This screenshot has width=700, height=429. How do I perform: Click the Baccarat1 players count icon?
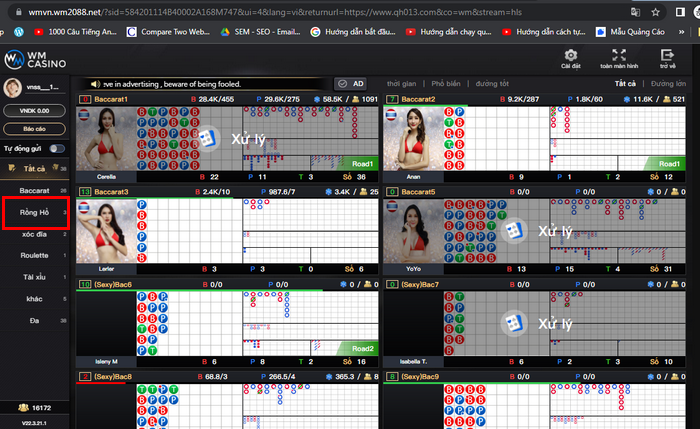coord(355,99)
